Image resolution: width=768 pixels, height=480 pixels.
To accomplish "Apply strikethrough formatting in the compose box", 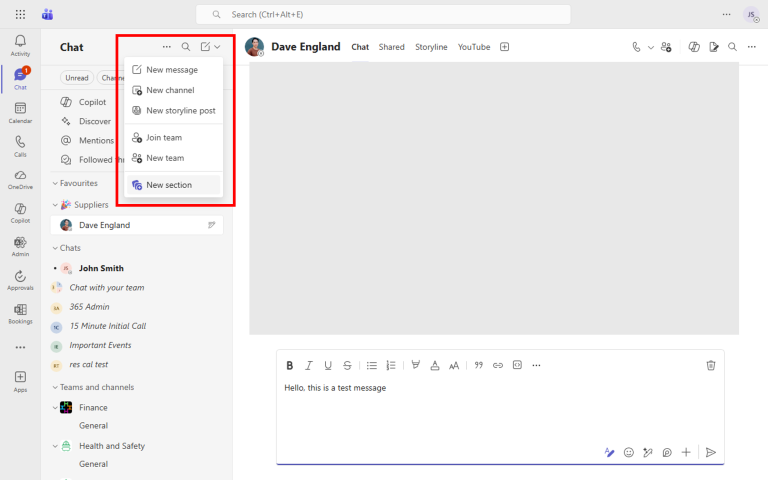I will (347, 365).
